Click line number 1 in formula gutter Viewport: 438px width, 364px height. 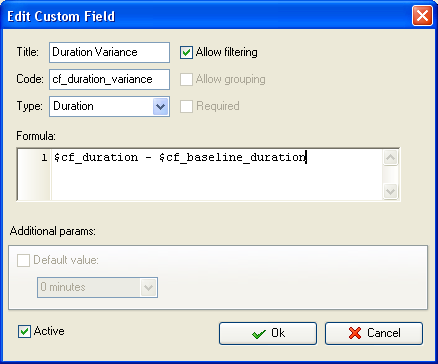(44, 158)
